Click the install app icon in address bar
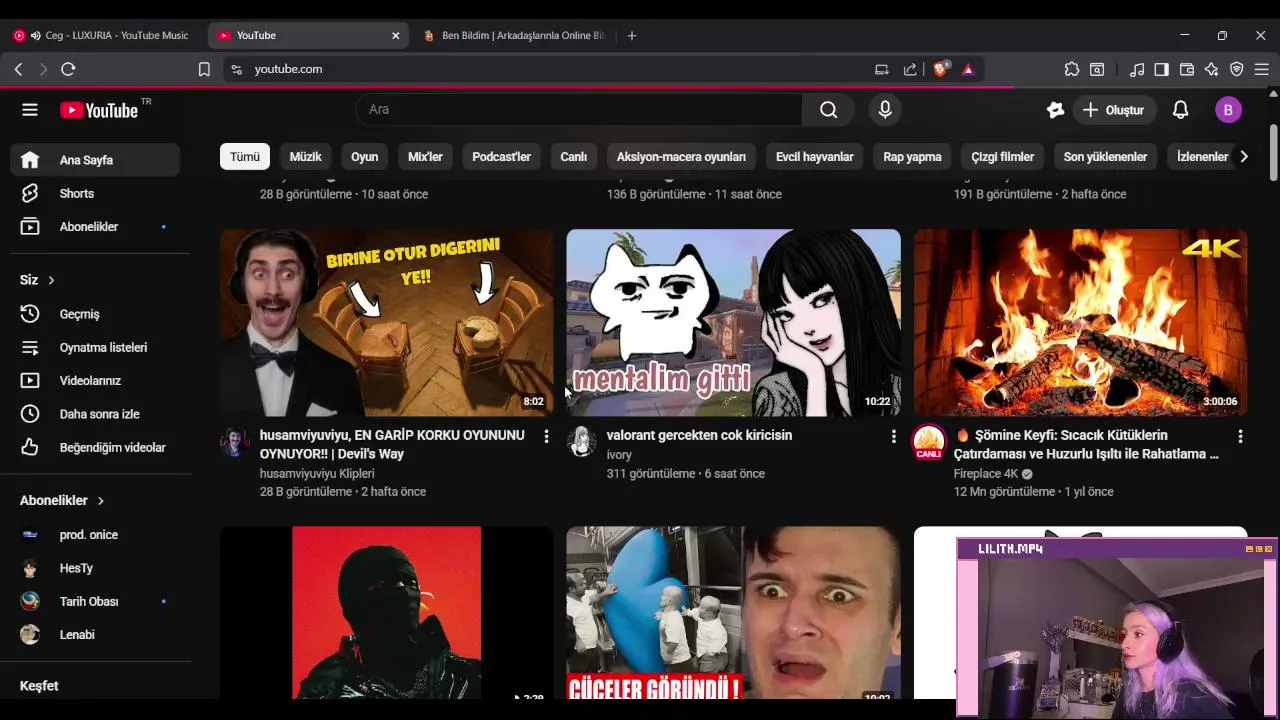1280x720 pixels. pos(881,69)
